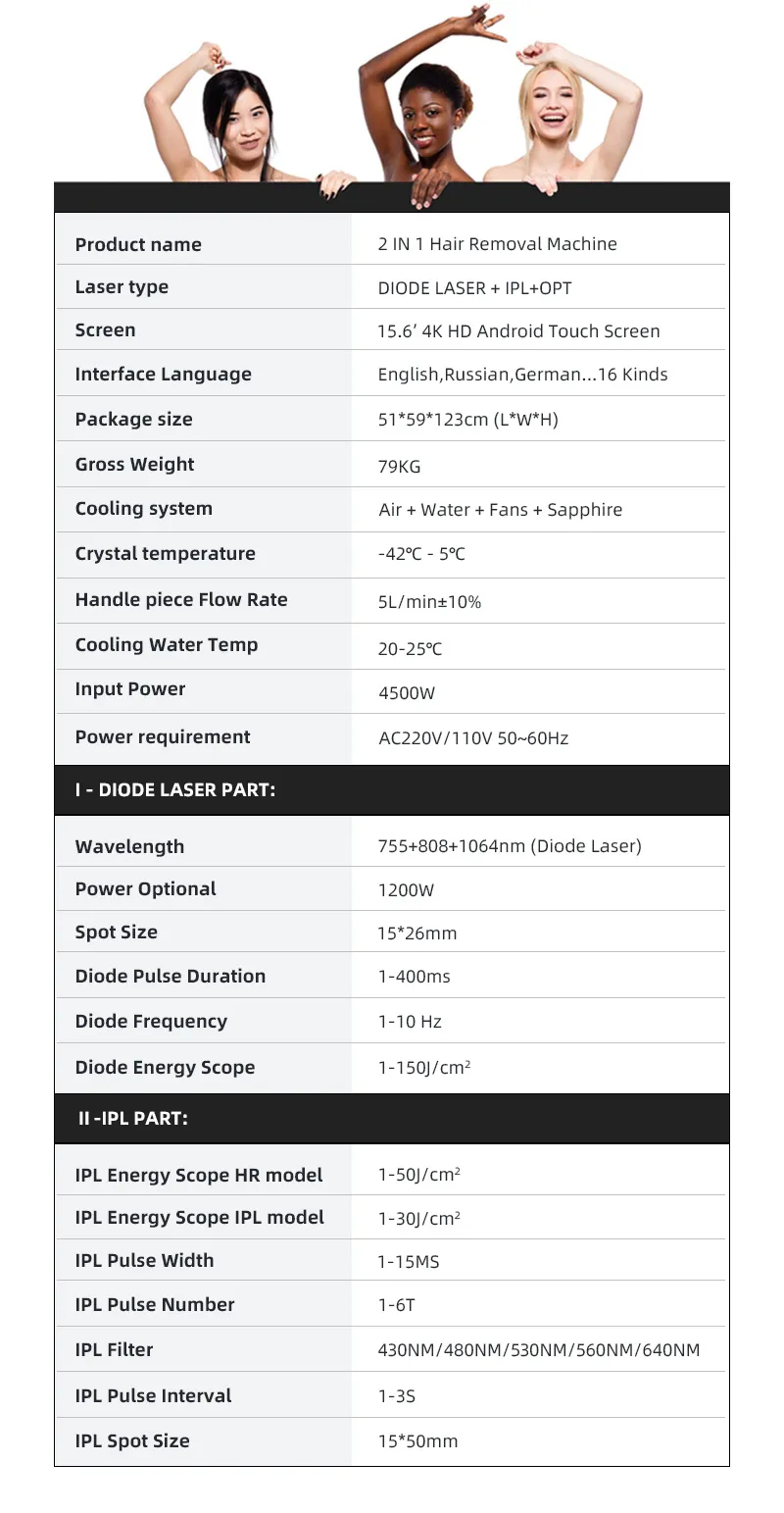The image size is (784, 1513).
Task: Select the Crystal temperature value
Action: coord(421,554)
